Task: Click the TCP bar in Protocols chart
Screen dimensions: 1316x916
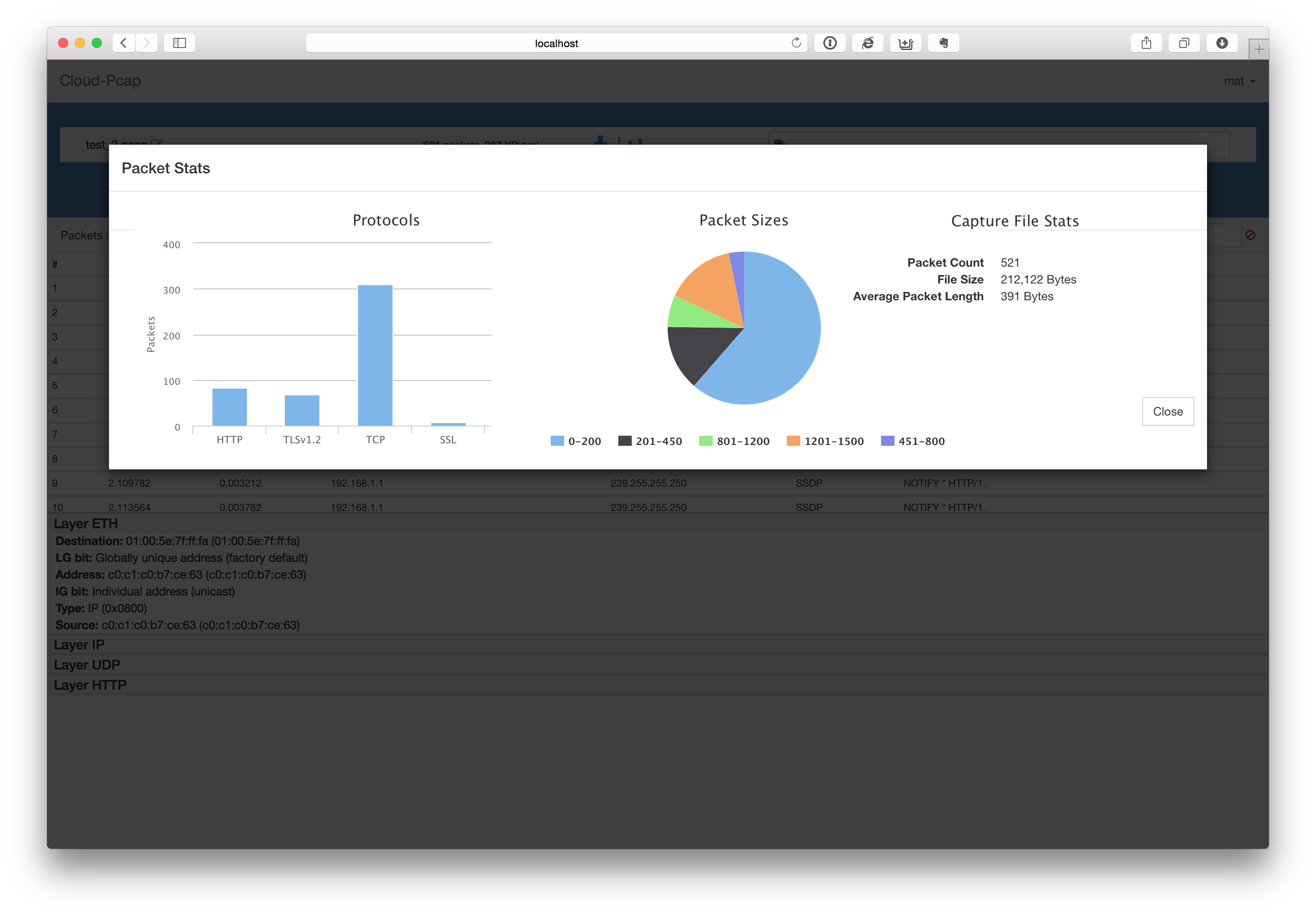Action: tap(375, 355)
